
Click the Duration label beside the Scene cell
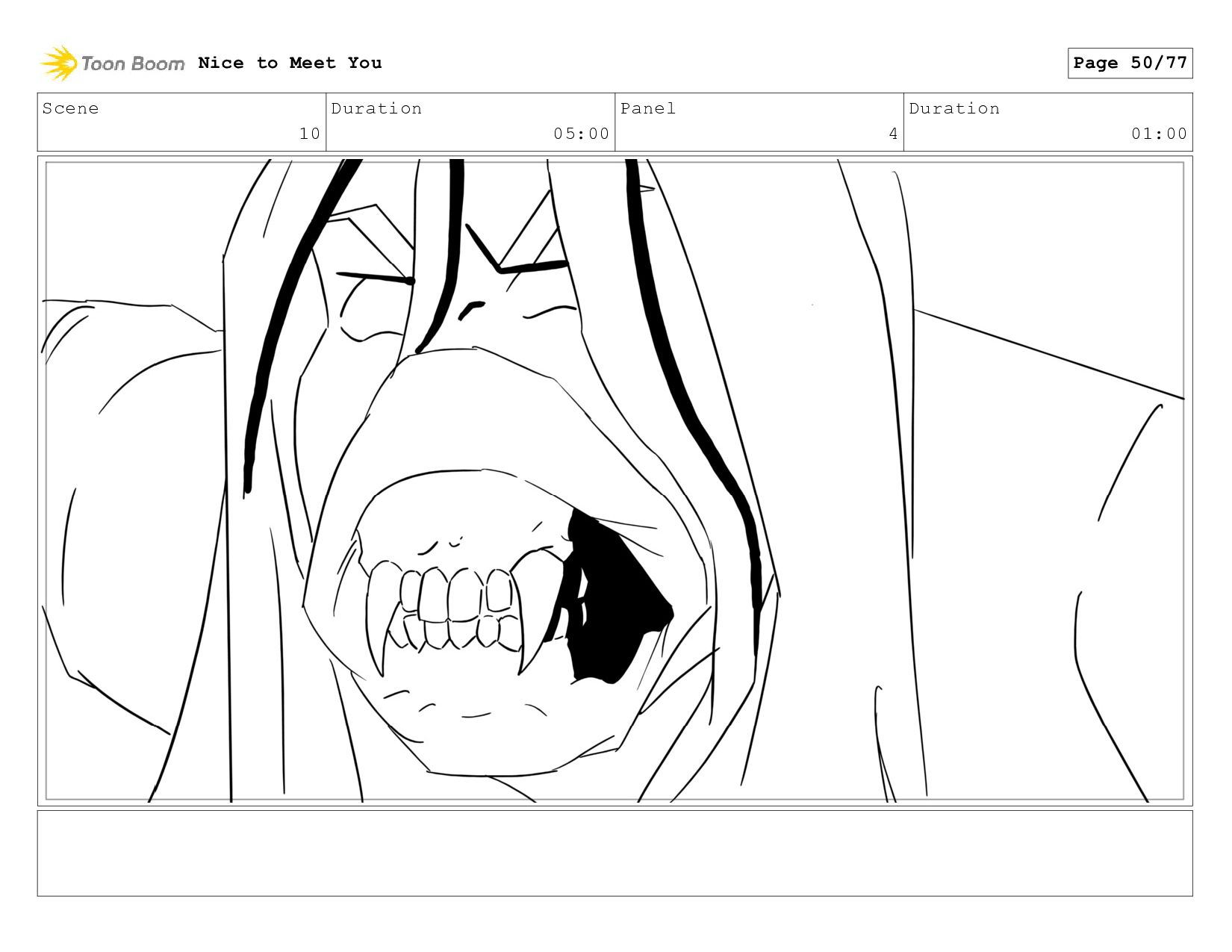[x=376, y=108]
